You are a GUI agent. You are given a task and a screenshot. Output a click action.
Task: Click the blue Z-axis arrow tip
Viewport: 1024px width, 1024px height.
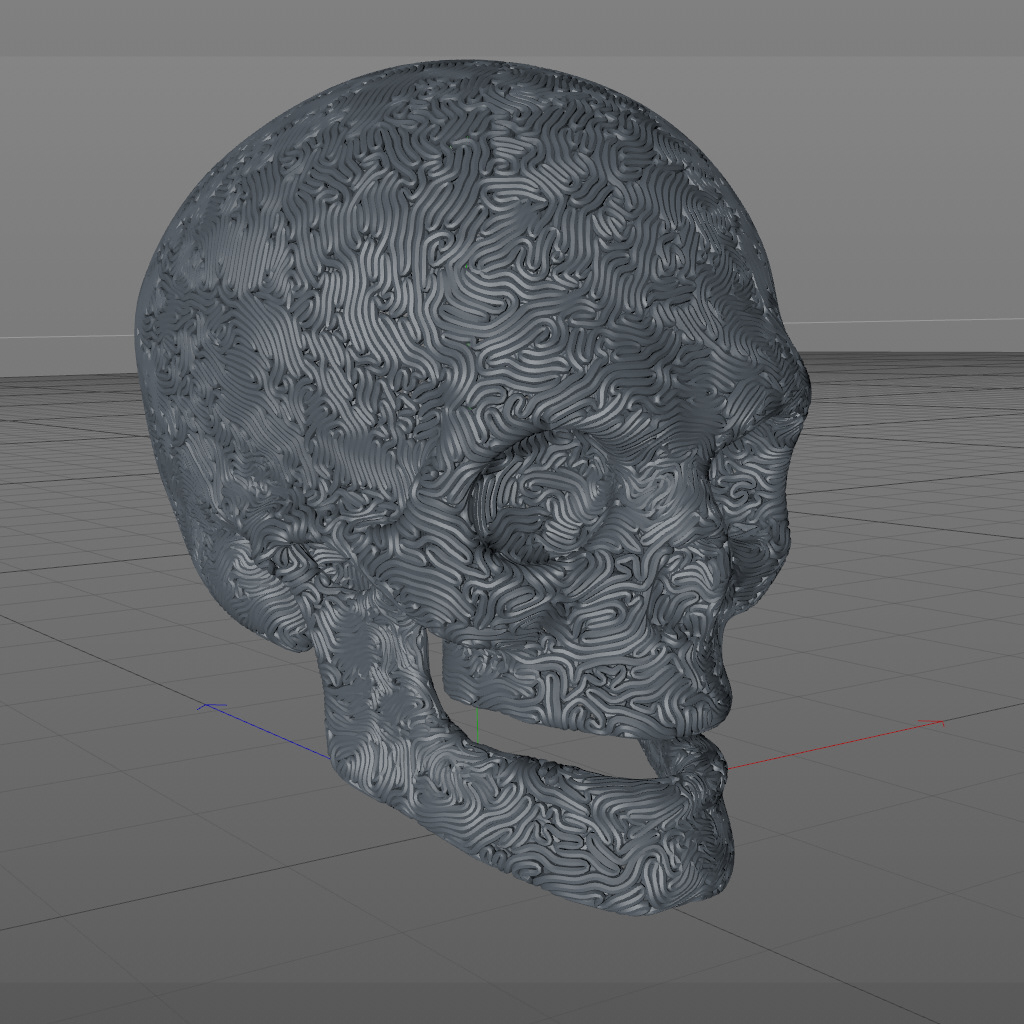(x=208, y=707)
